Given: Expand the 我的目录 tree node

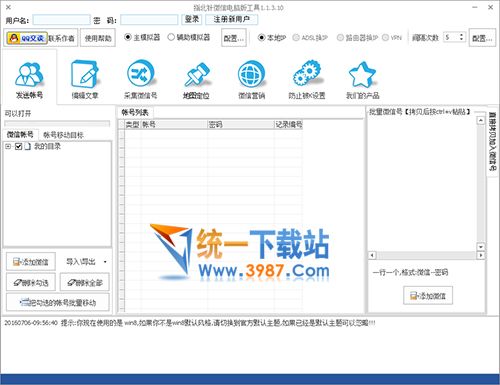Looking at the screenshot, I should 8,146.
